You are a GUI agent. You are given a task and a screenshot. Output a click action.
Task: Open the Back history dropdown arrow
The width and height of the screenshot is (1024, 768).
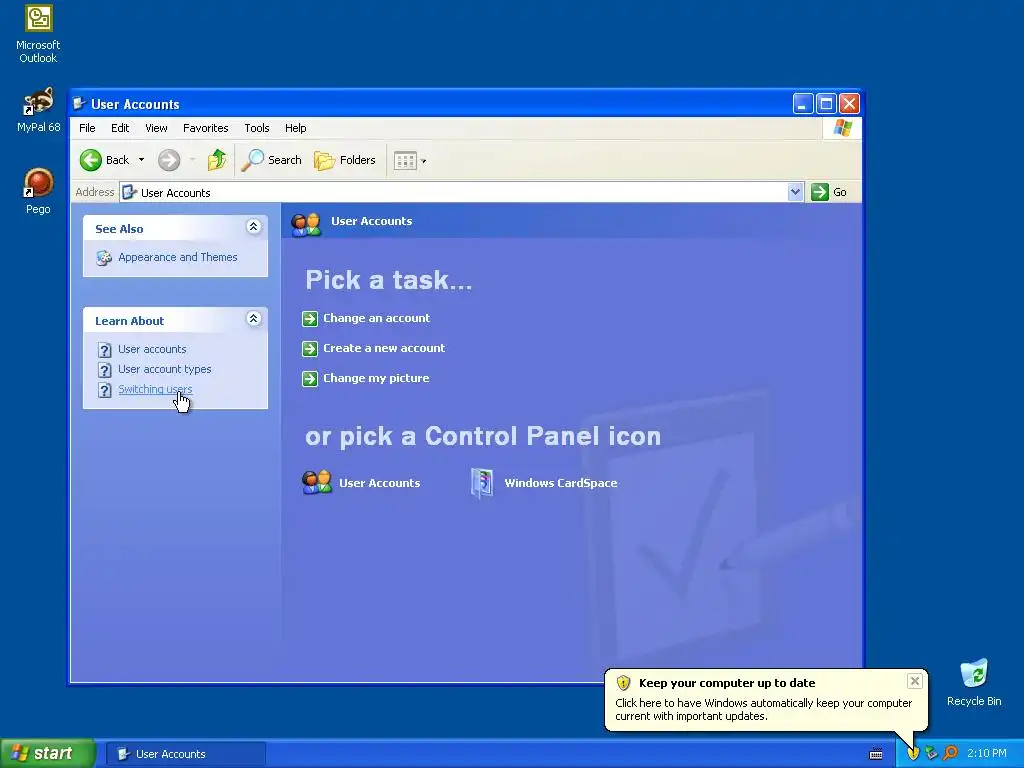pyautogui.click(x=141, y=160)
